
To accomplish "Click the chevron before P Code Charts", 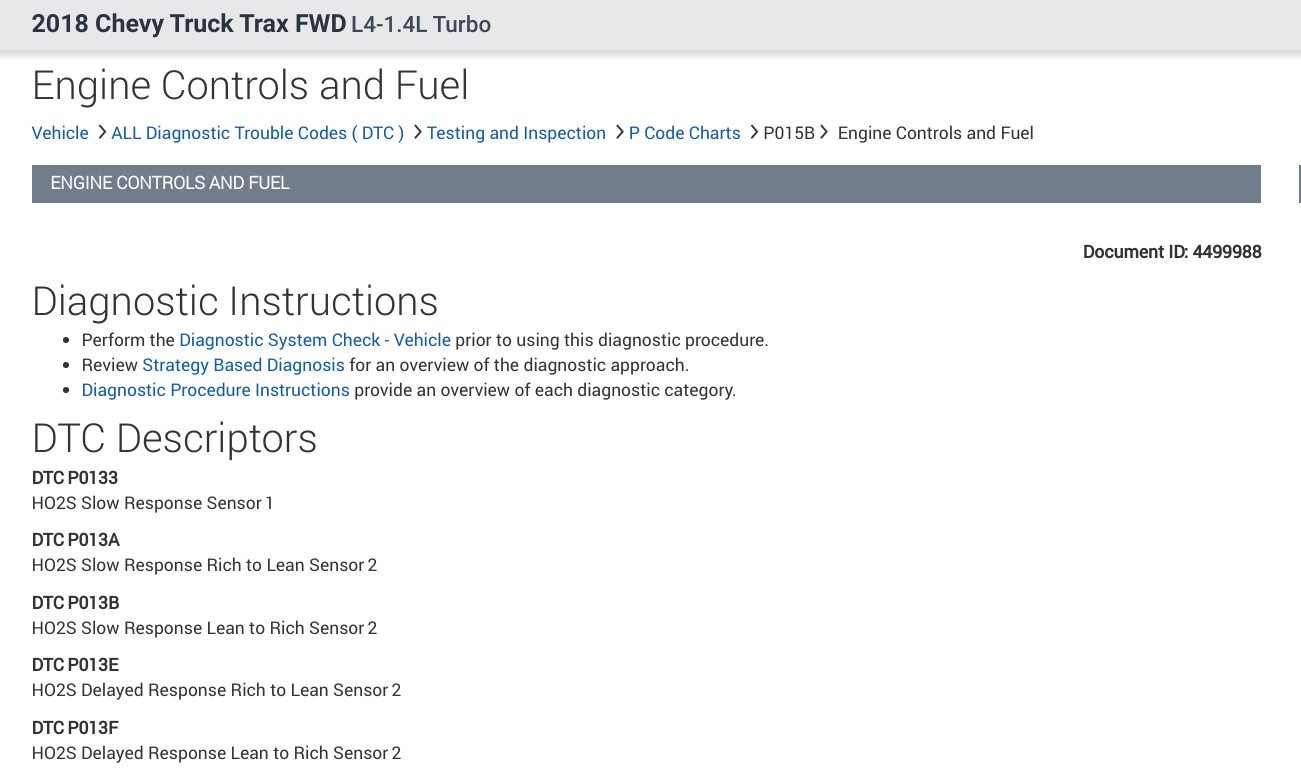I will click(618, 132).
